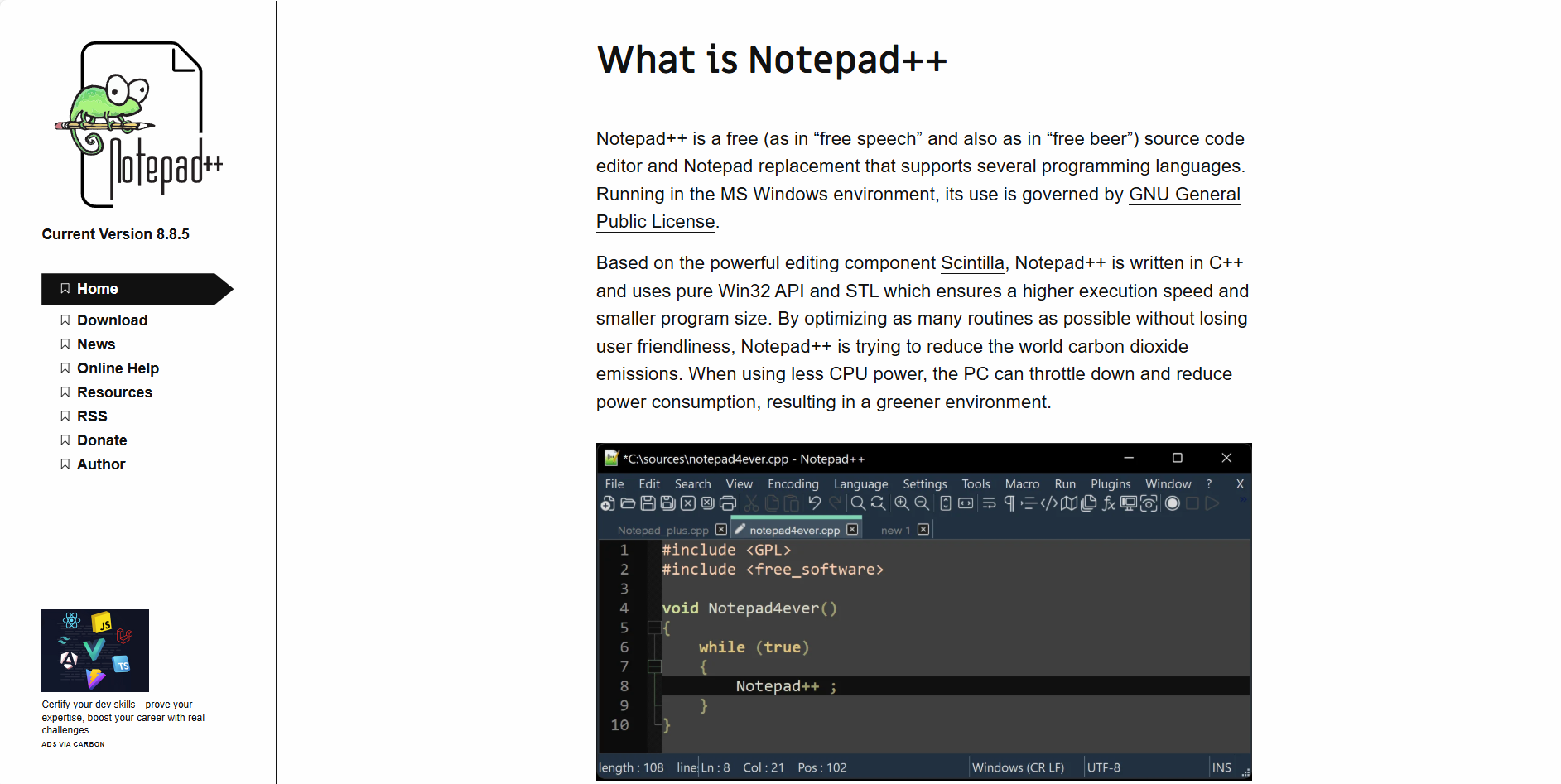
Task: Click the Zoom Out icon
Action: [922, 503]
